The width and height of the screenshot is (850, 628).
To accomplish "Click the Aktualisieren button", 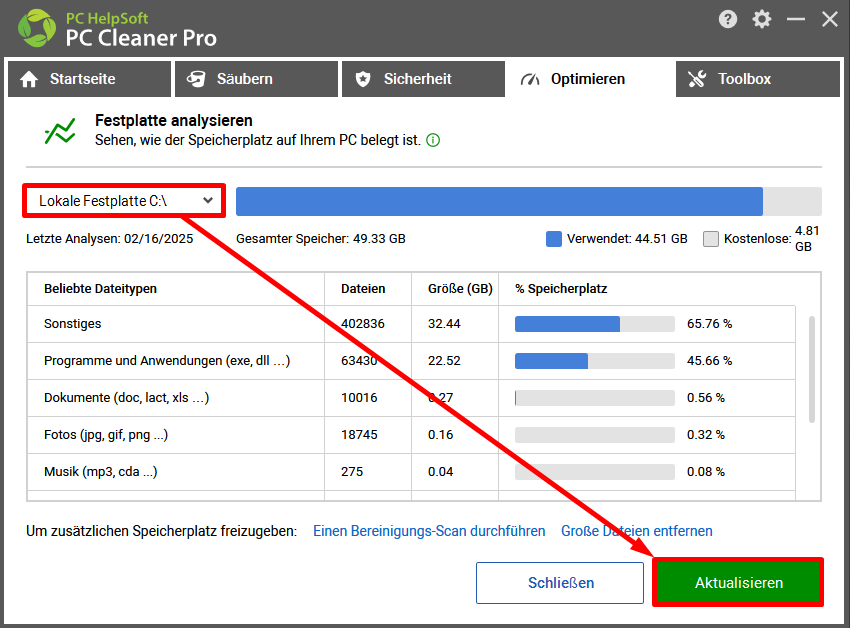I will pyautogui.click(x=738, y=583).
